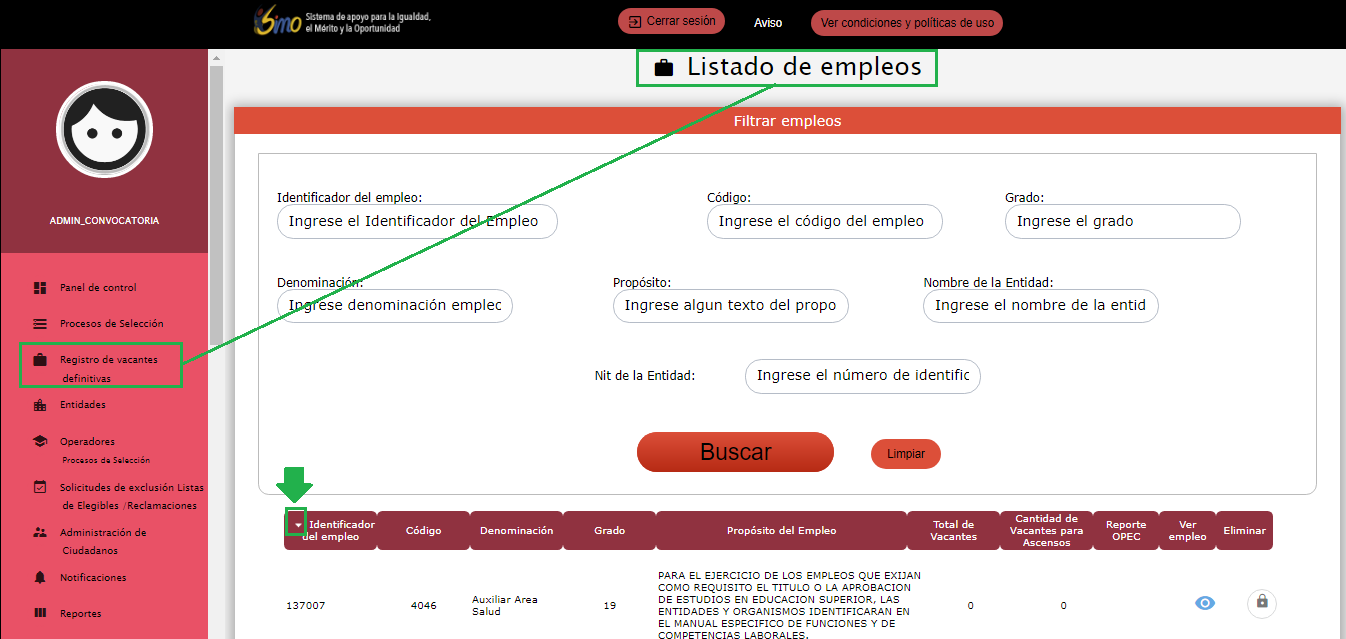The width and height of the screenshot is (1346, 639).
Task: Click the Notificaciones bell icon
Action: pyautogui.click(x=40, y=578)
